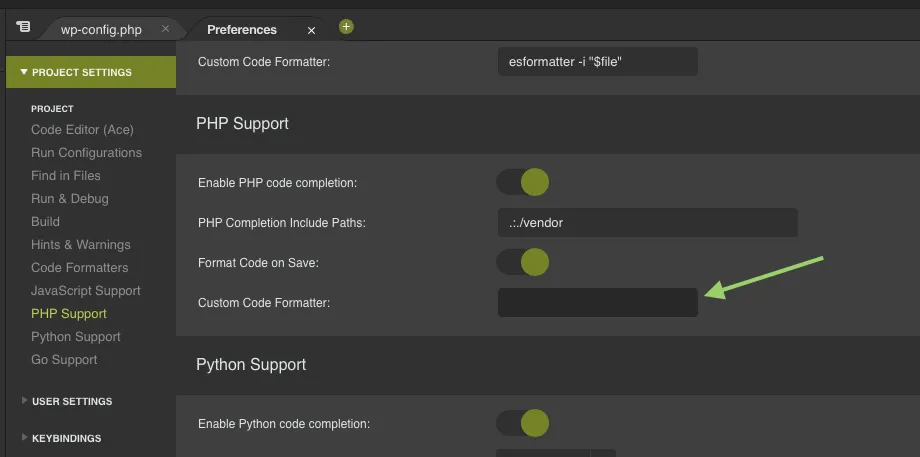Close the wp-config.php tab
This screenshot has width=920, height=457.
click(165, 29)
